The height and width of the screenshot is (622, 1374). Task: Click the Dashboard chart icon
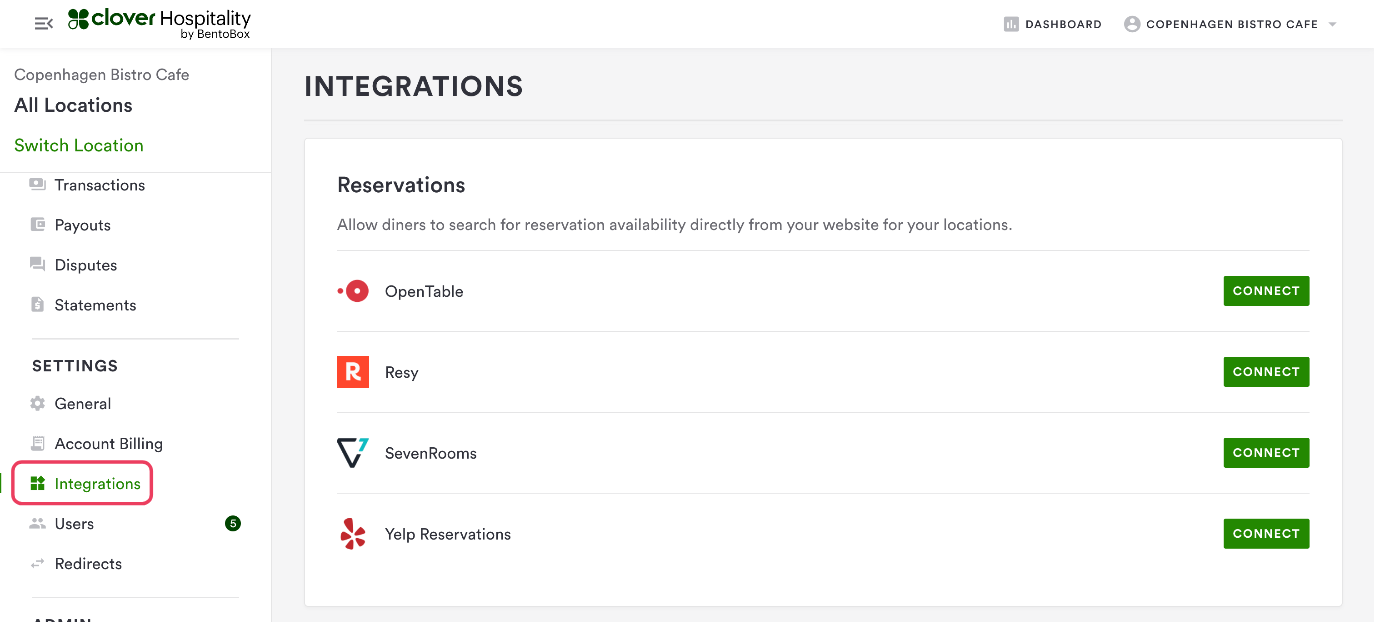(1011, 24)
